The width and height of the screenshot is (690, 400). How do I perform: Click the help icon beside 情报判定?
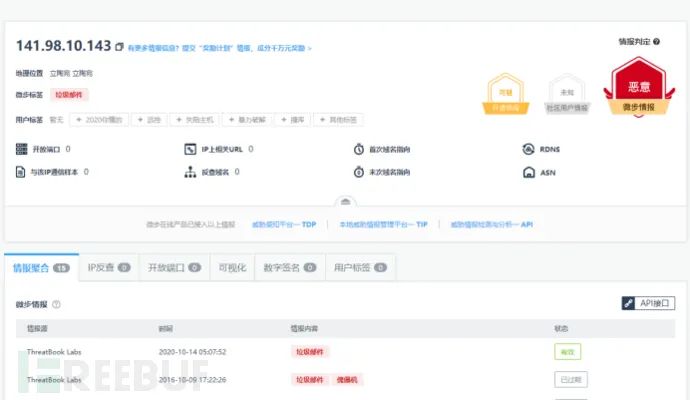pyautogui.click(x=656, y=42)
